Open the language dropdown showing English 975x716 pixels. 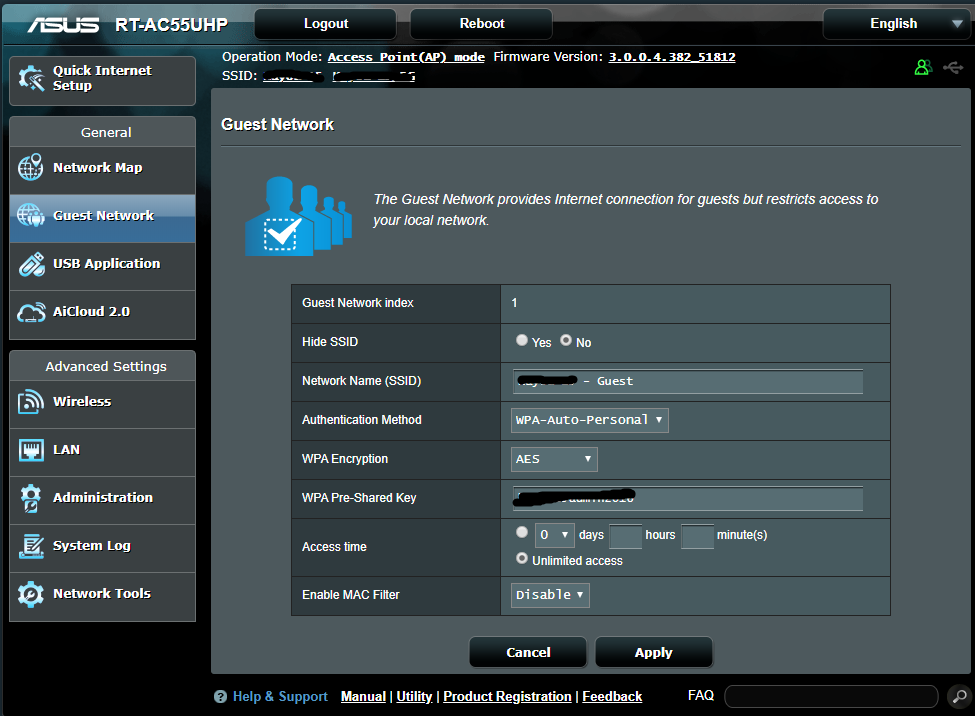click(x=896, y=24)
